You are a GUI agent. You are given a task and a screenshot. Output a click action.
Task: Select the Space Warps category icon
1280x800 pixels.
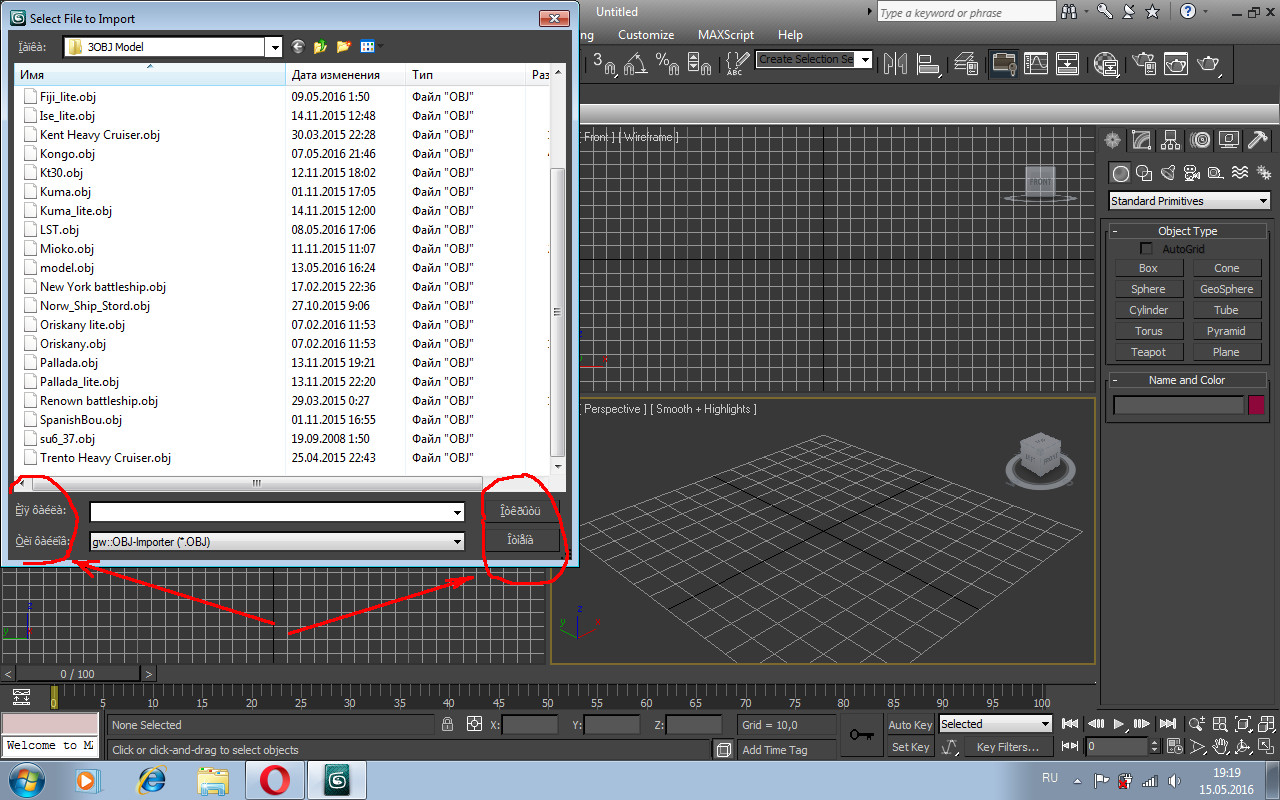click(1239, 173)
